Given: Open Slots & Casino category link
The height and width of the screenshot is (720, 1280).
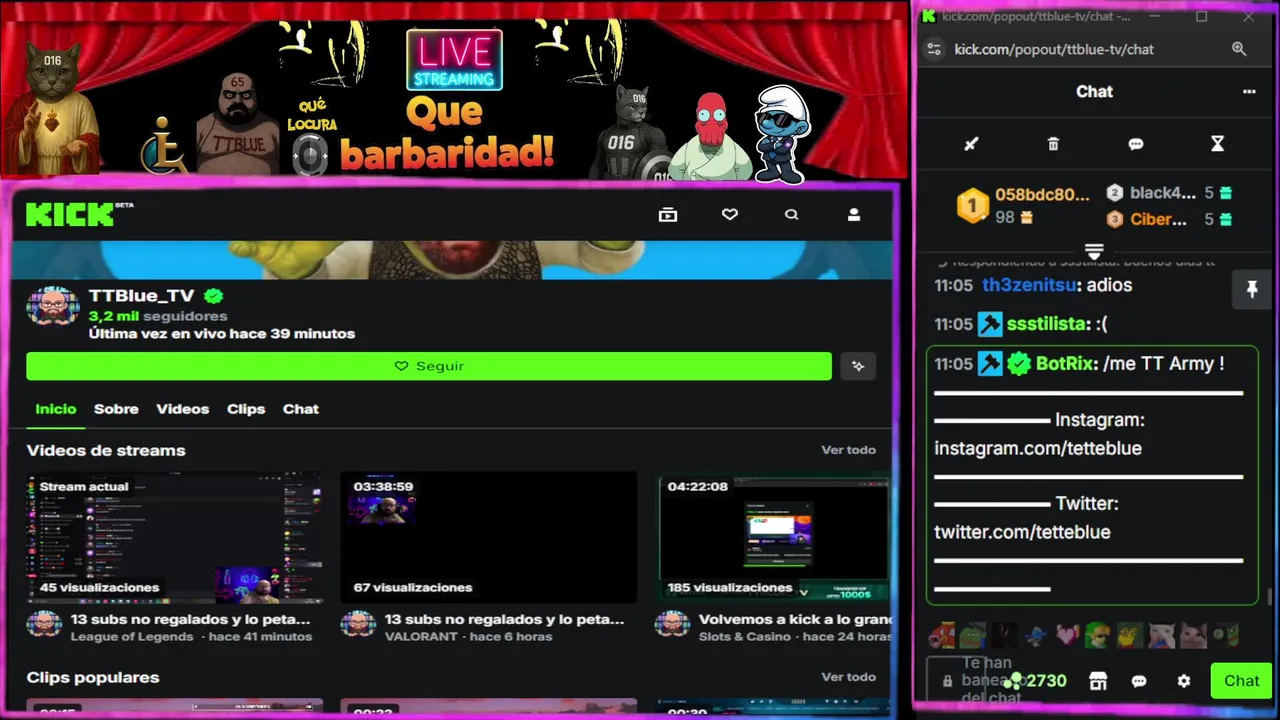Looking at the screenshot, I should click(746, 637).
